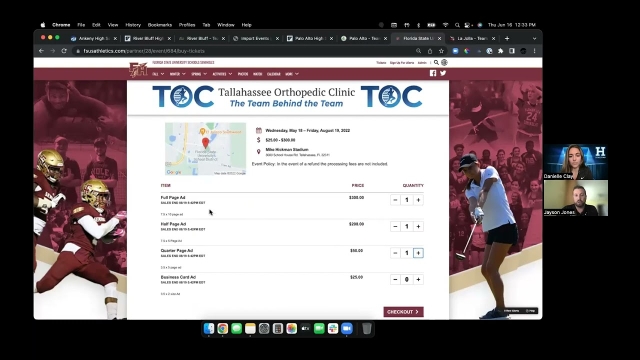The width and height of the screenshot is (640, 360).
Task: Switch to the Palo Alto High tab
Action: pos(309,38)
